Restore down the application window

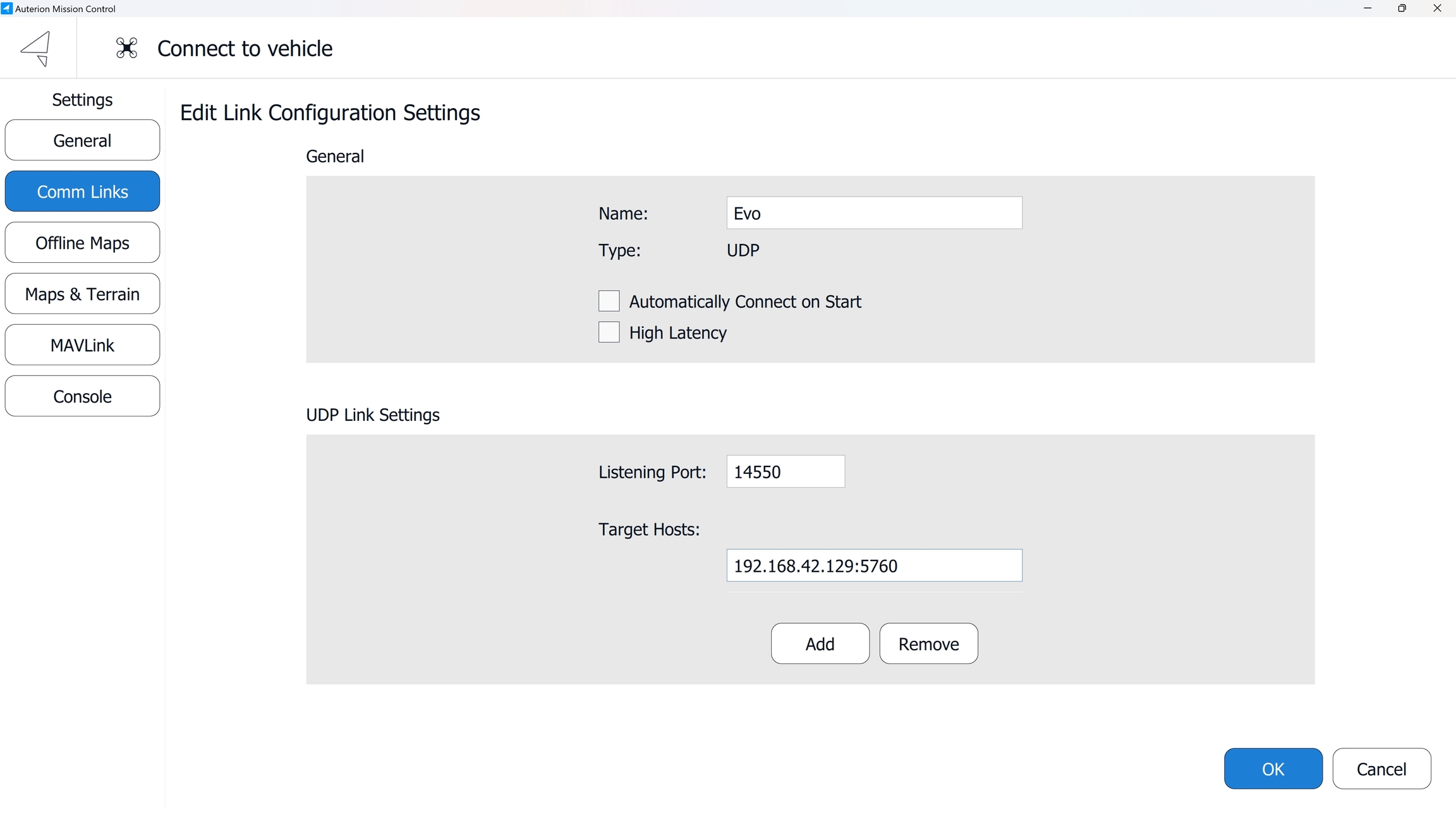pyautogui.click(x=1402, y=8)
